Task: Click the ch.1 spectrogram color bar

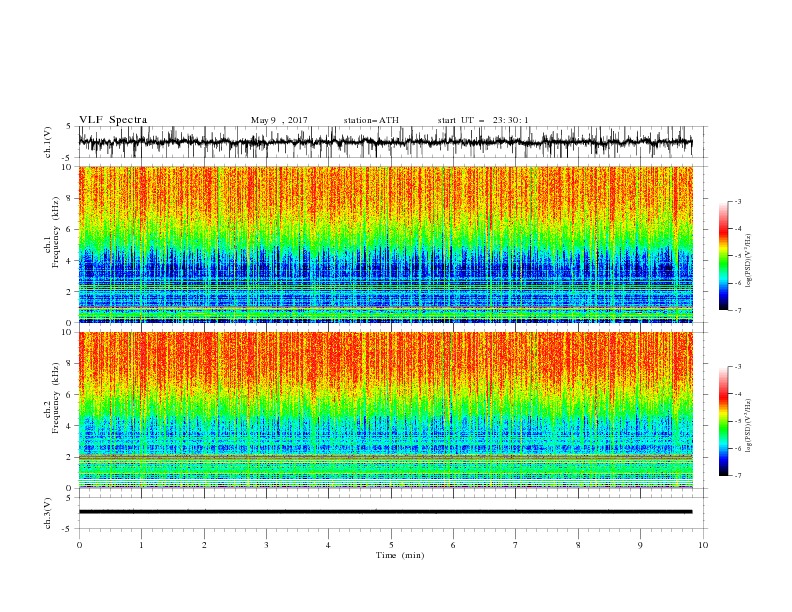Action: point(723,256)
